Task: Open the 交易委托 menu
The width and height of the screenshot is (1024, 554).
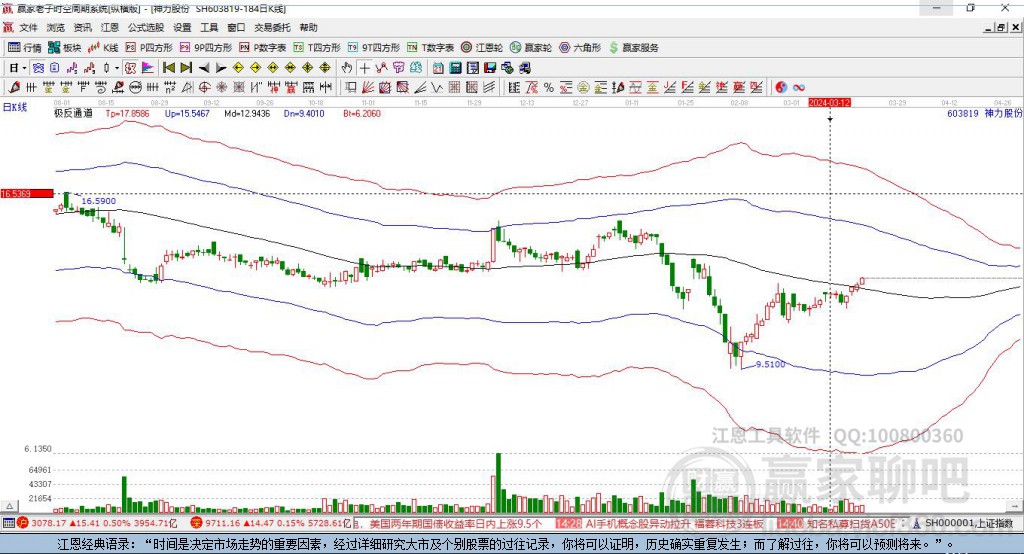Action: tap(272, 27)
